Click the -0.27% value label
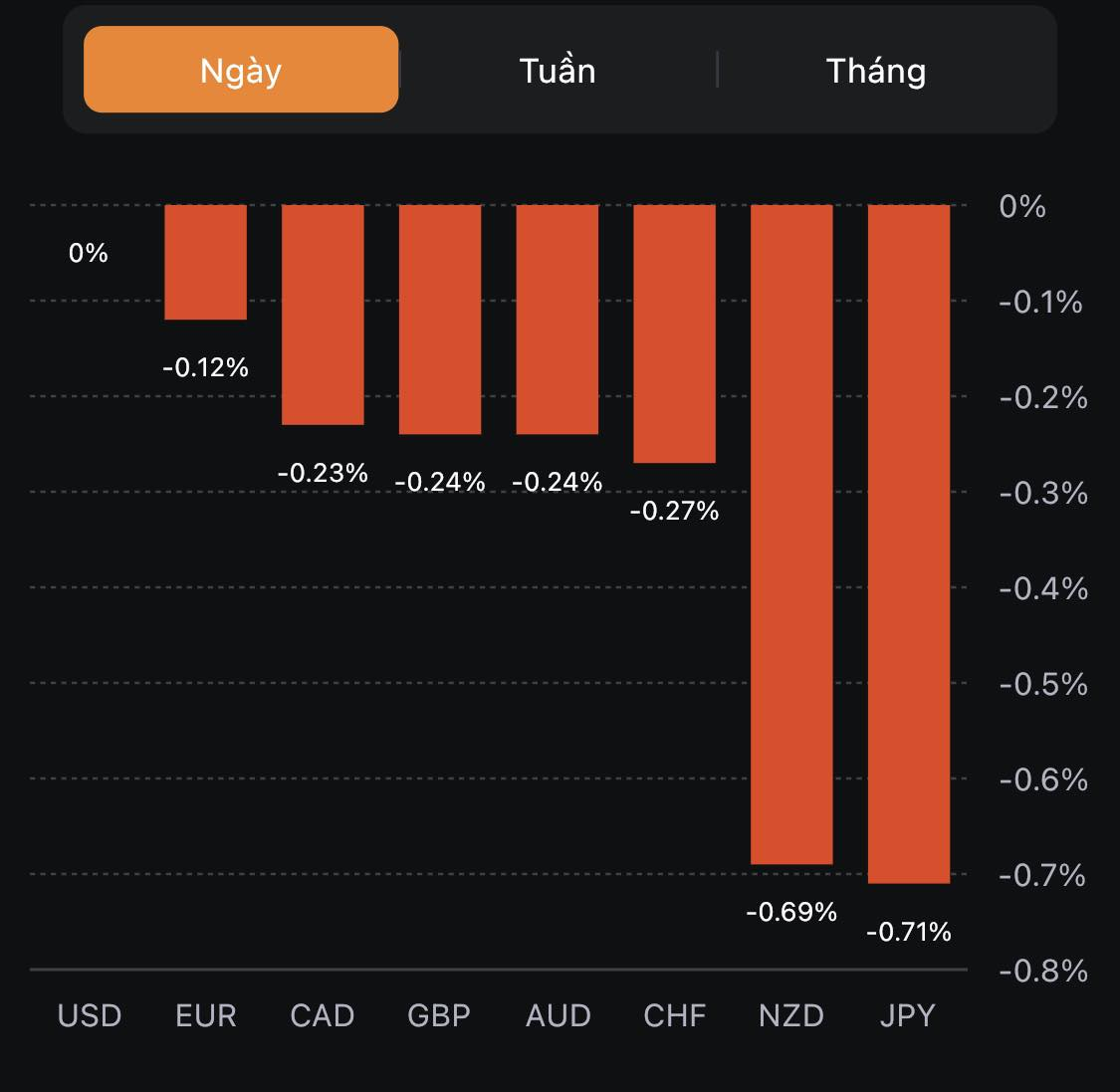This screenshot has height=1092, width=1120. coord(675,511)
